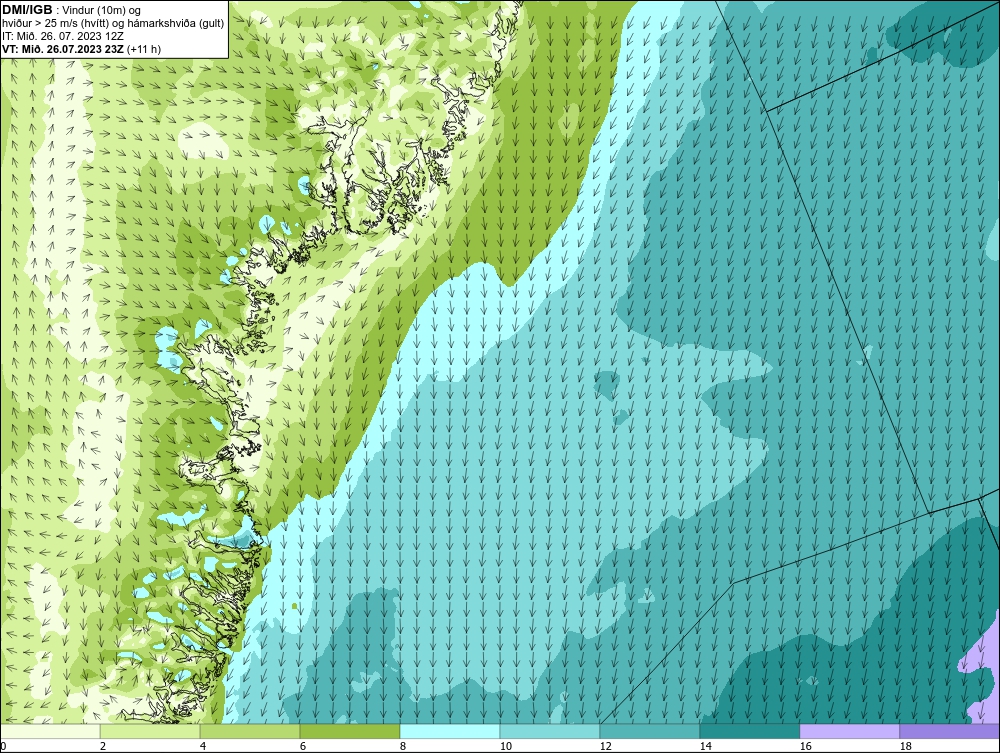Click the 14–16 m/s dark teal legend swatch
This screenshot has width=1000, height=753.
point(749,731)
